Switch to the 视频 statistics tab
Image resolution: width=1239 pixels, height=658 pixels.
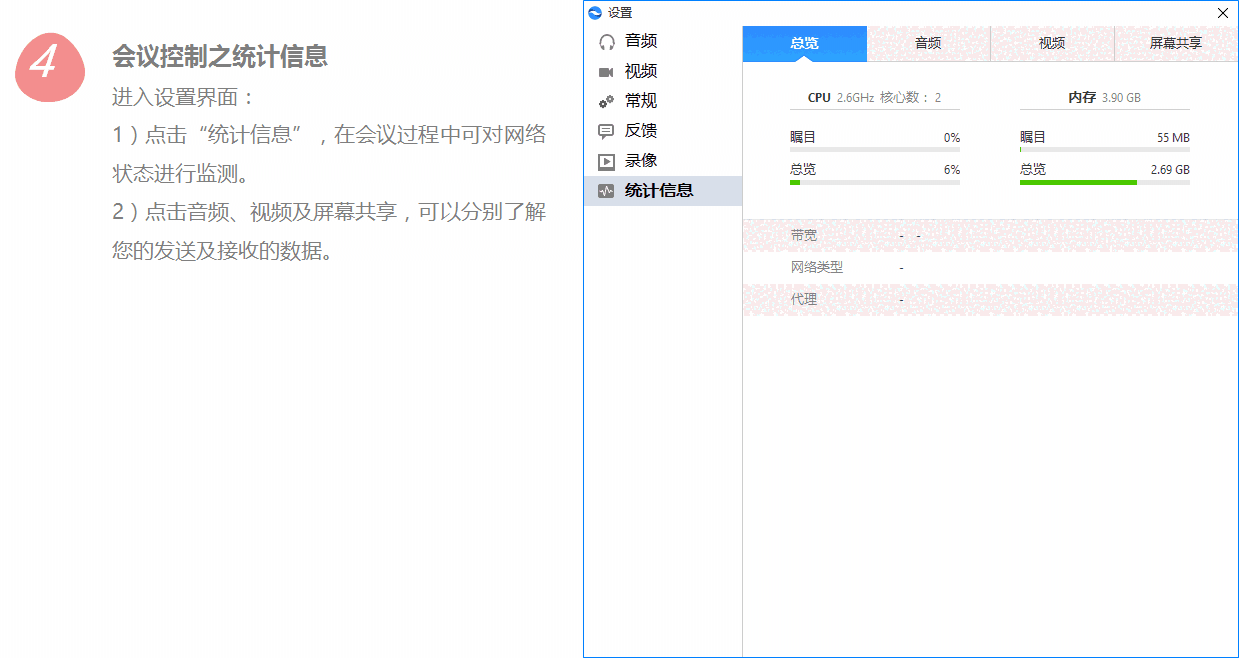pyautogui.click(x=1052, y=44)
